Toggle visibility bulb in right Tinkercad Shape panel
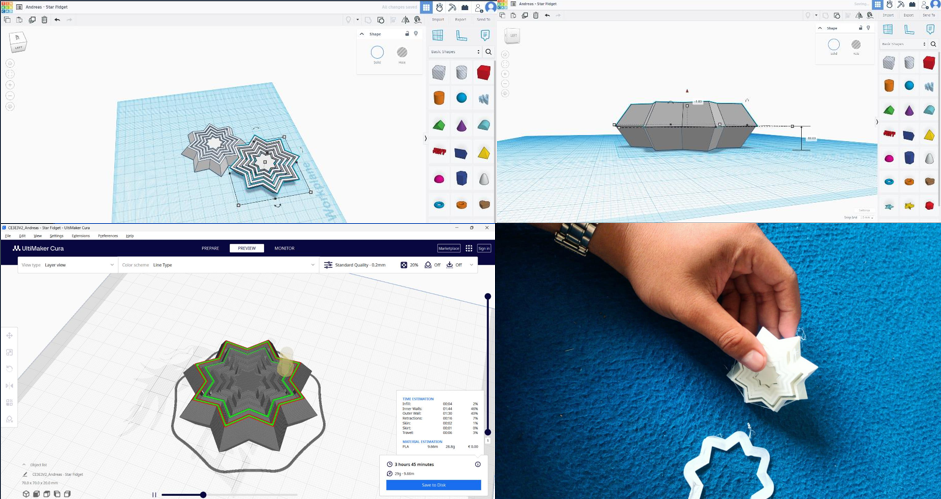This screenshot has height=499, width=941. point(867,28)
